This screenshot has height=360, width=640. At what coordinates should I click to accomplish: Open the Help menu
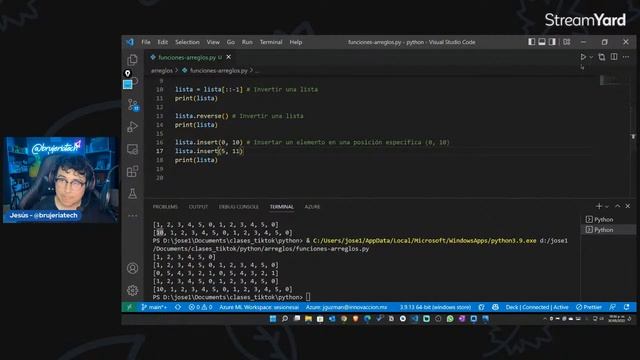coord(296,42)
